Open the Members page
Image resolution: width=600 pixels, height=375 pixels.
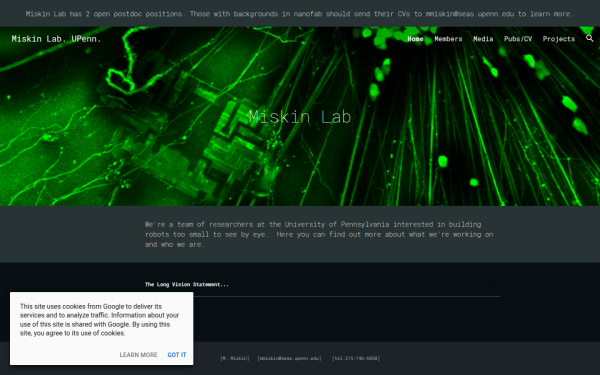coord(448,39)
